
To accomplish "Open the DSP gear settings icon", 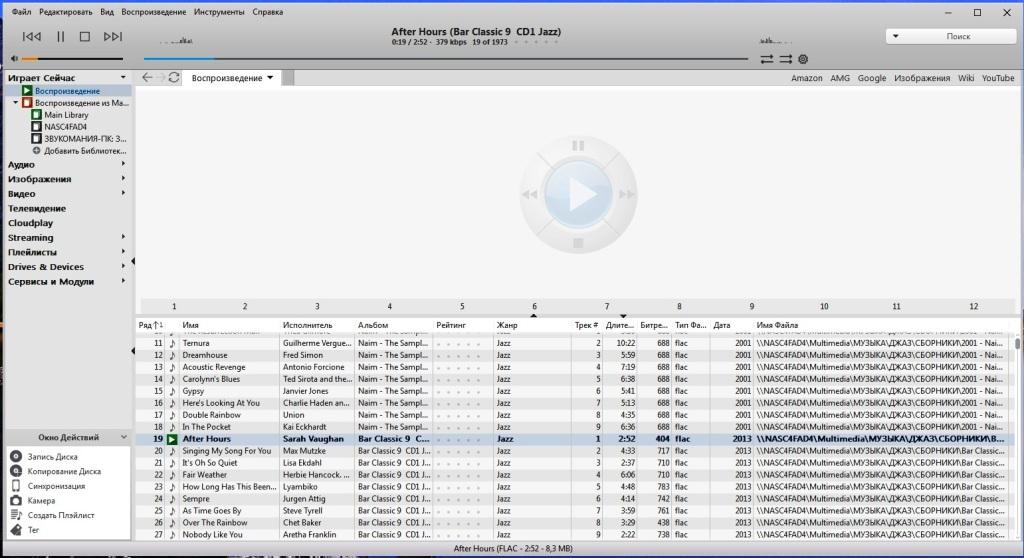I will pyautogui.click(x=803, y=59).
